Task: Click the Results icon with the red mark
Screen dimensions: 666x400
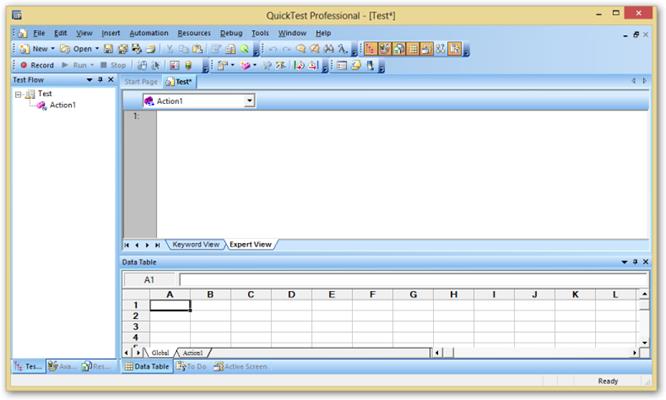Action: 175,65
